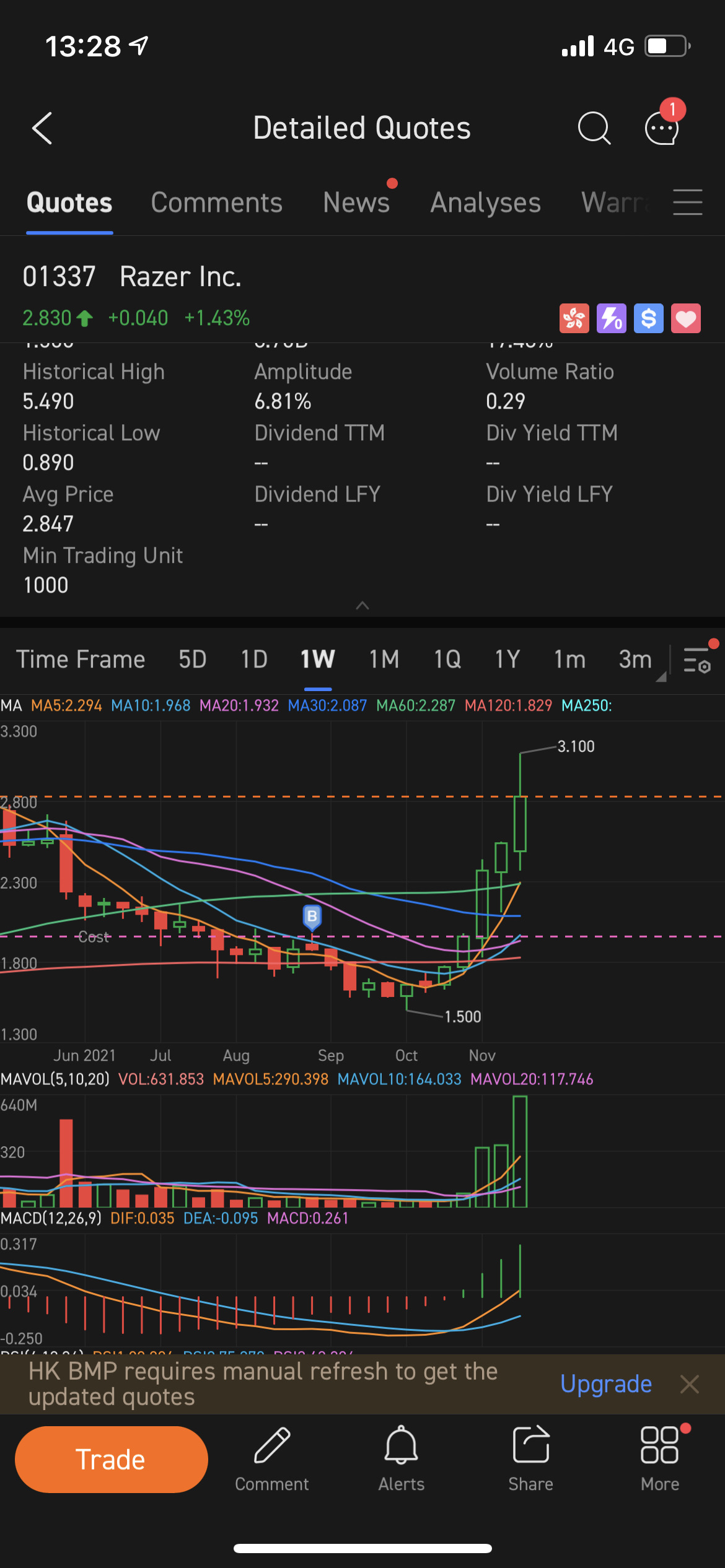
Task: Tap the MA20:1.932 indicator label
Action: coord(239,705)
